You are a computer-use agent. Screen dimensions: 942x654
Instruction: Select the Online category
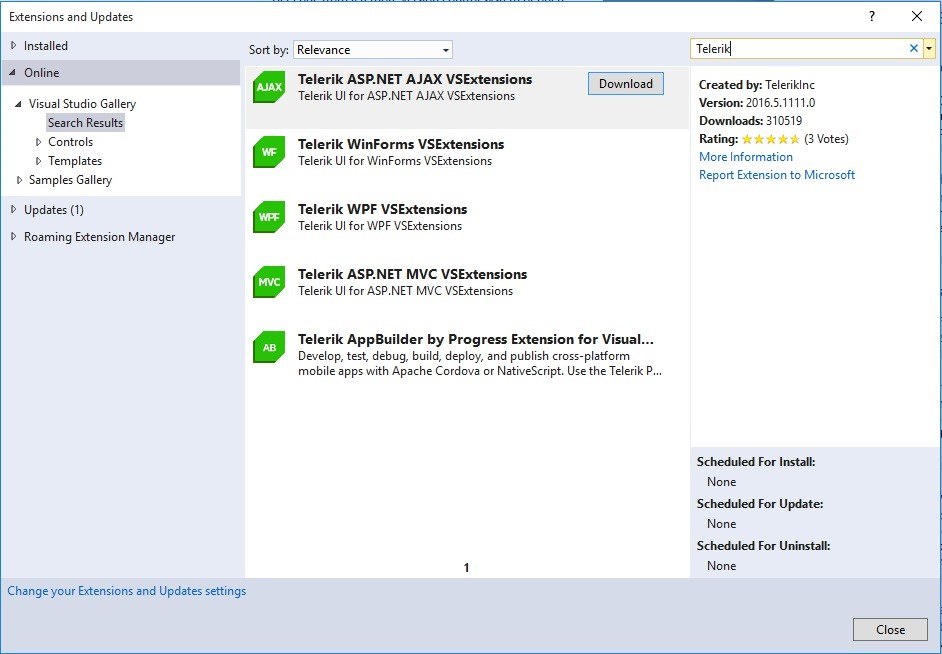tap(41, 73)
